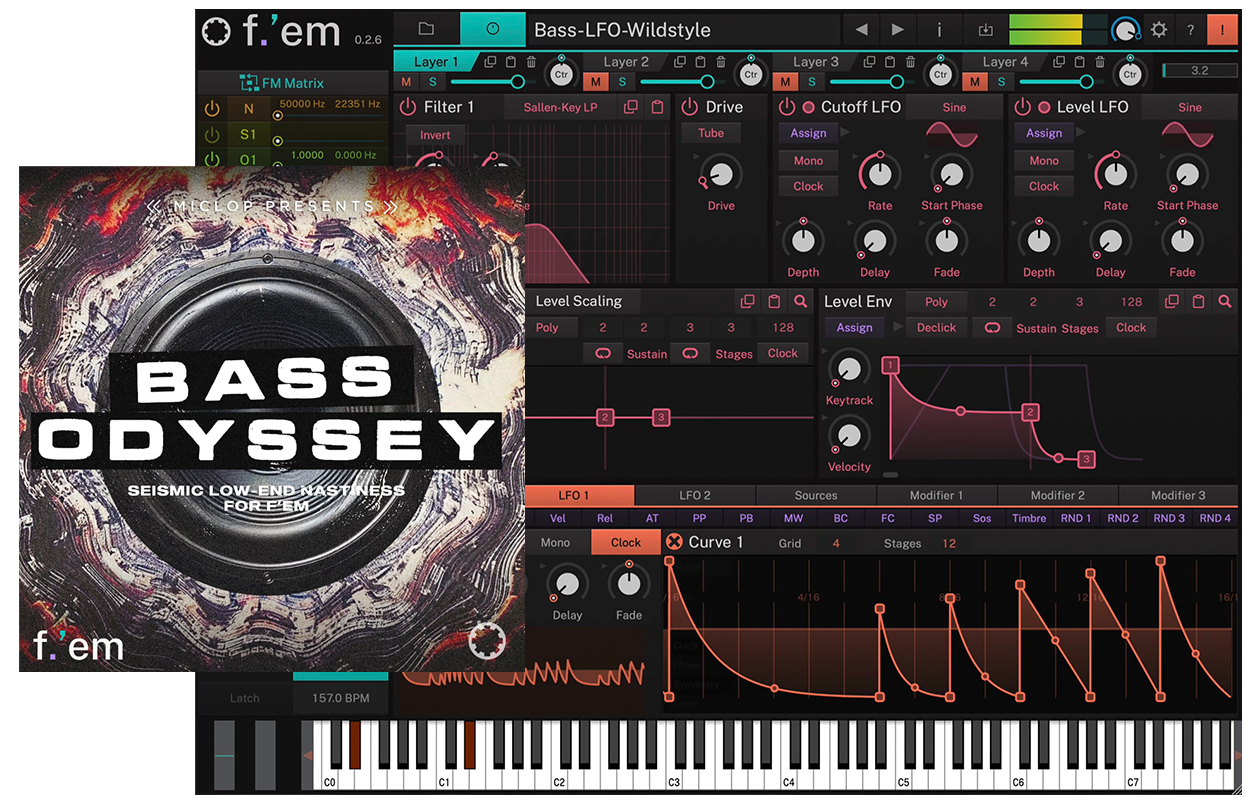Paste Filter 1 settings clipboard icon

coord(657,107)
